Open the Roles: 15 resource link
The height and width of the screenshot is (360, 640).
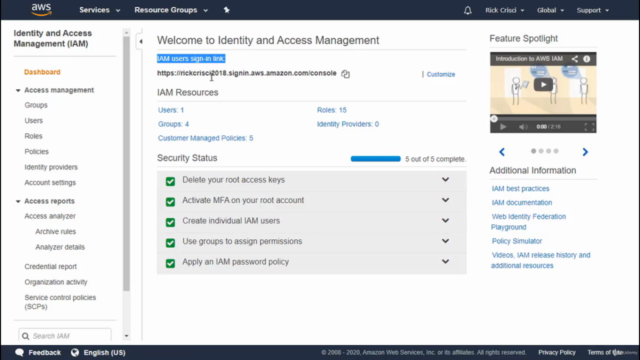click(331, 110)
